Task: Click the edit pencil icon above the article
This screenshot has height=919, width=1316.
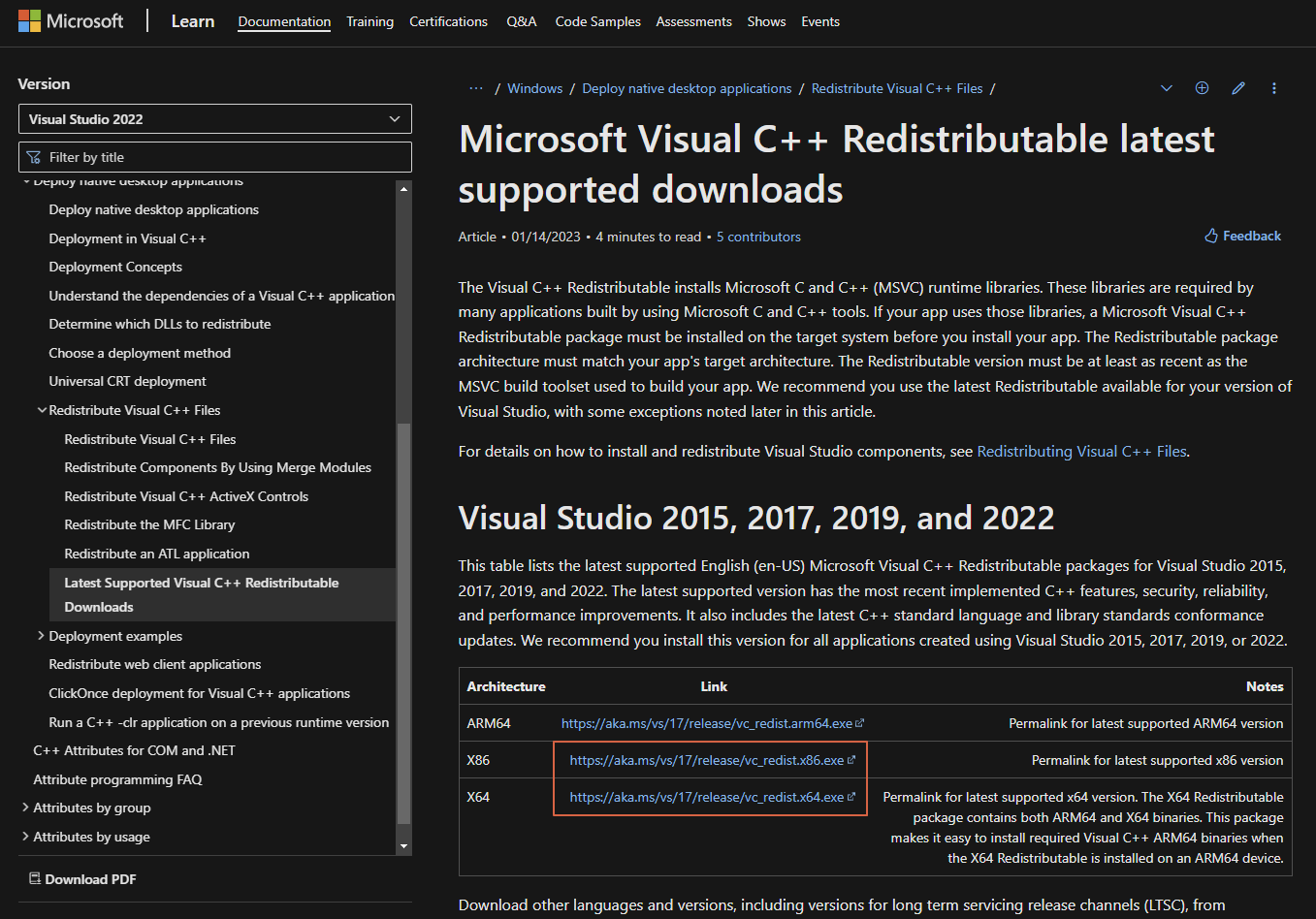Action: (1237, 88)
